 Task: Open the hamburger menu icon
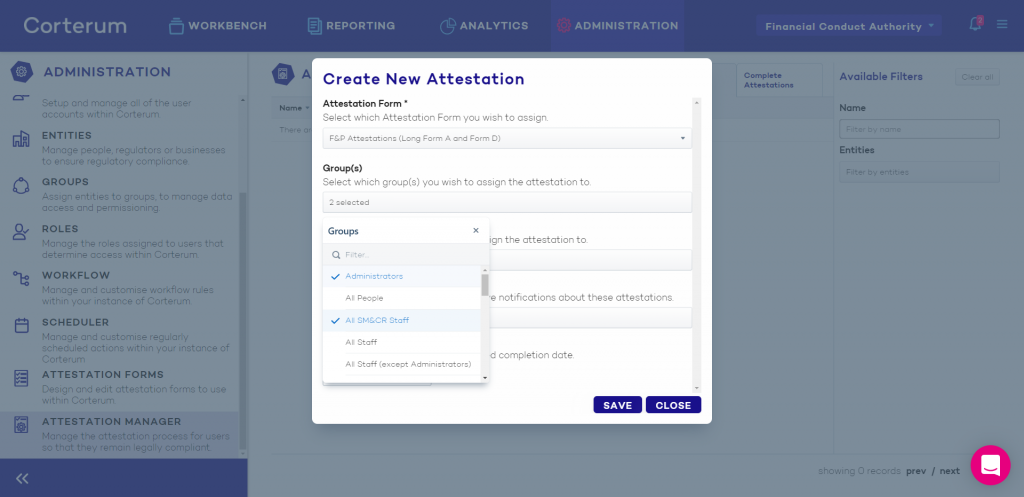tap(1002, 25)
